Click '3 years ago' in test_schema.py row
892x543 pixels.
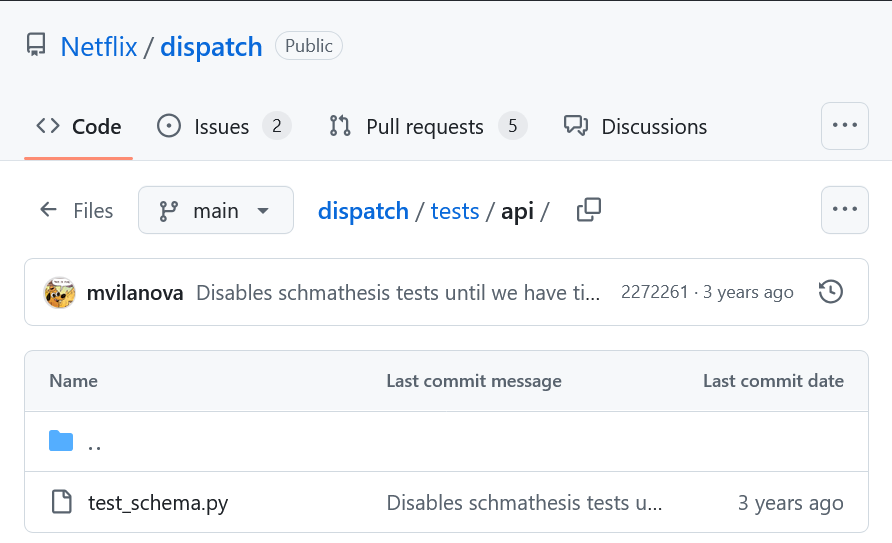(x=791, y=503)
